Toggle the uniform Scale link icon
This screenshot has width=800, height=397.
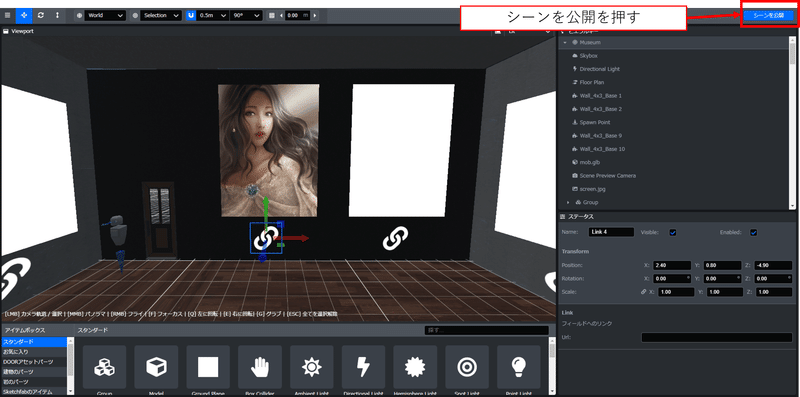[643, 292]
